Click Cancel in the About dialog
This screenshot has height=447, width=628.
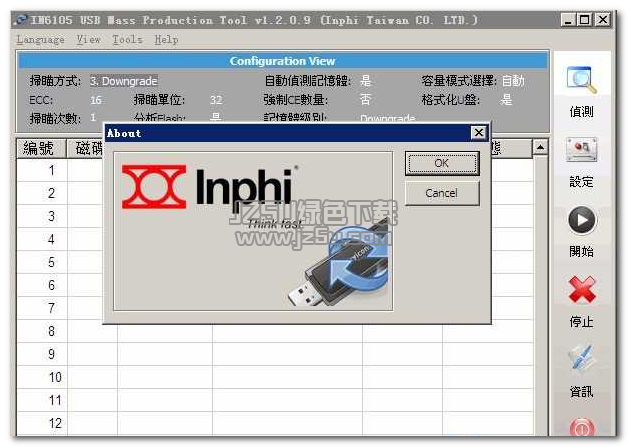tap(442, 193)
